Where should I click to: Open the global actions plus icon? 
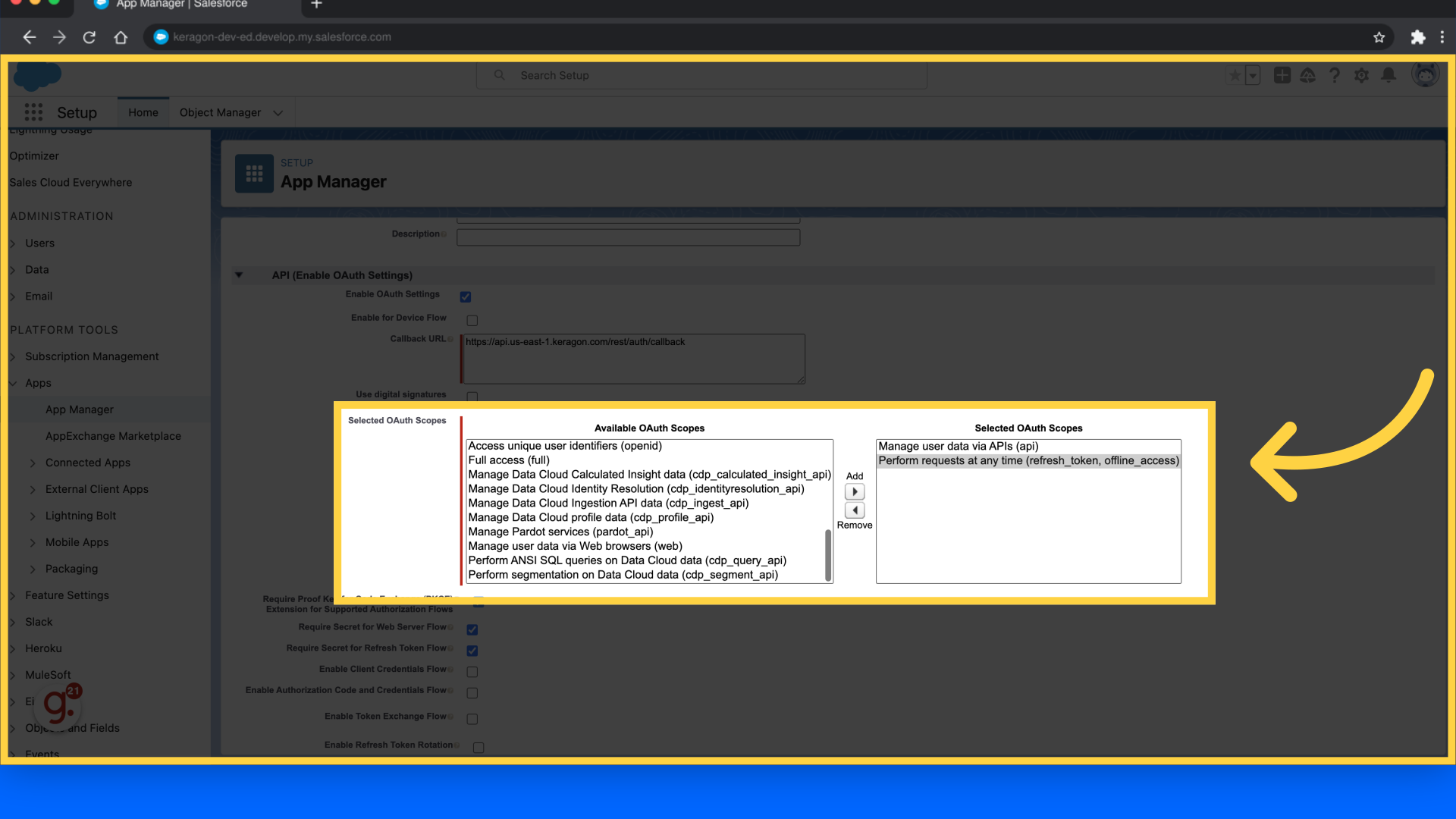tap(1282, 75)
